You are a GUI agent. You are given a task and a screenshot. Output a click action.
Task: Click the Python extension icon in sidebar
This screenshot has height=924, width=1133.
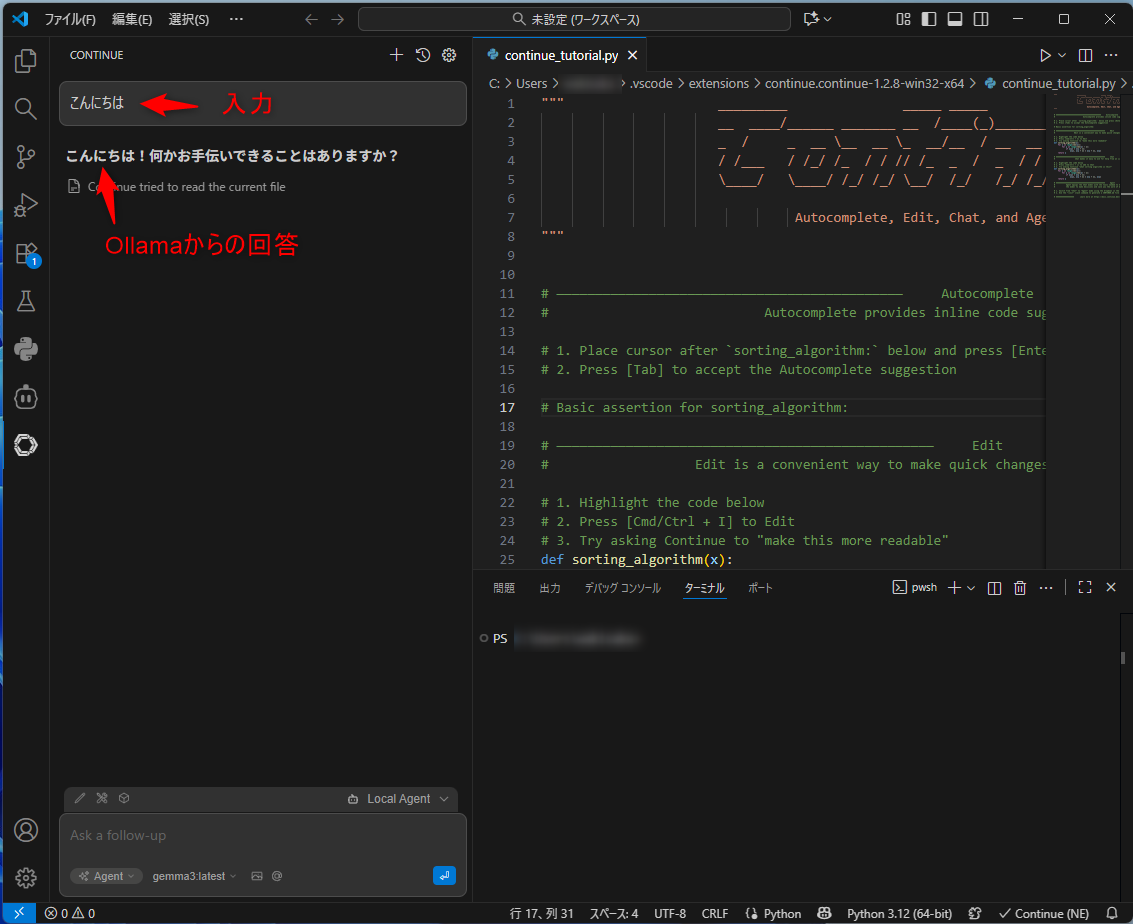point(26,349)
